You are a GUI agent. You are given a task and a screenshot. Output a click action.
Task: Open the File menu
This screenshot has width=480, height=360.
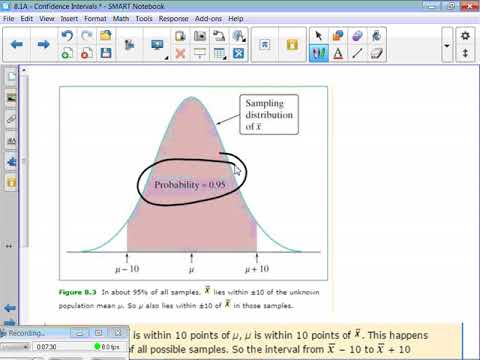9,19
